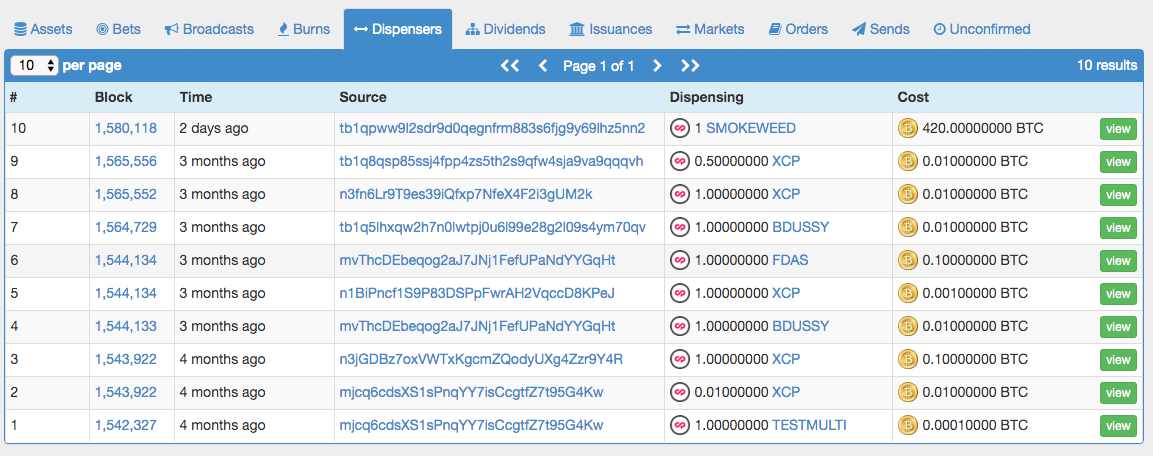Click the Sends paper plane icon
The height and width of the screenshot is (456, 1153).
859,29
